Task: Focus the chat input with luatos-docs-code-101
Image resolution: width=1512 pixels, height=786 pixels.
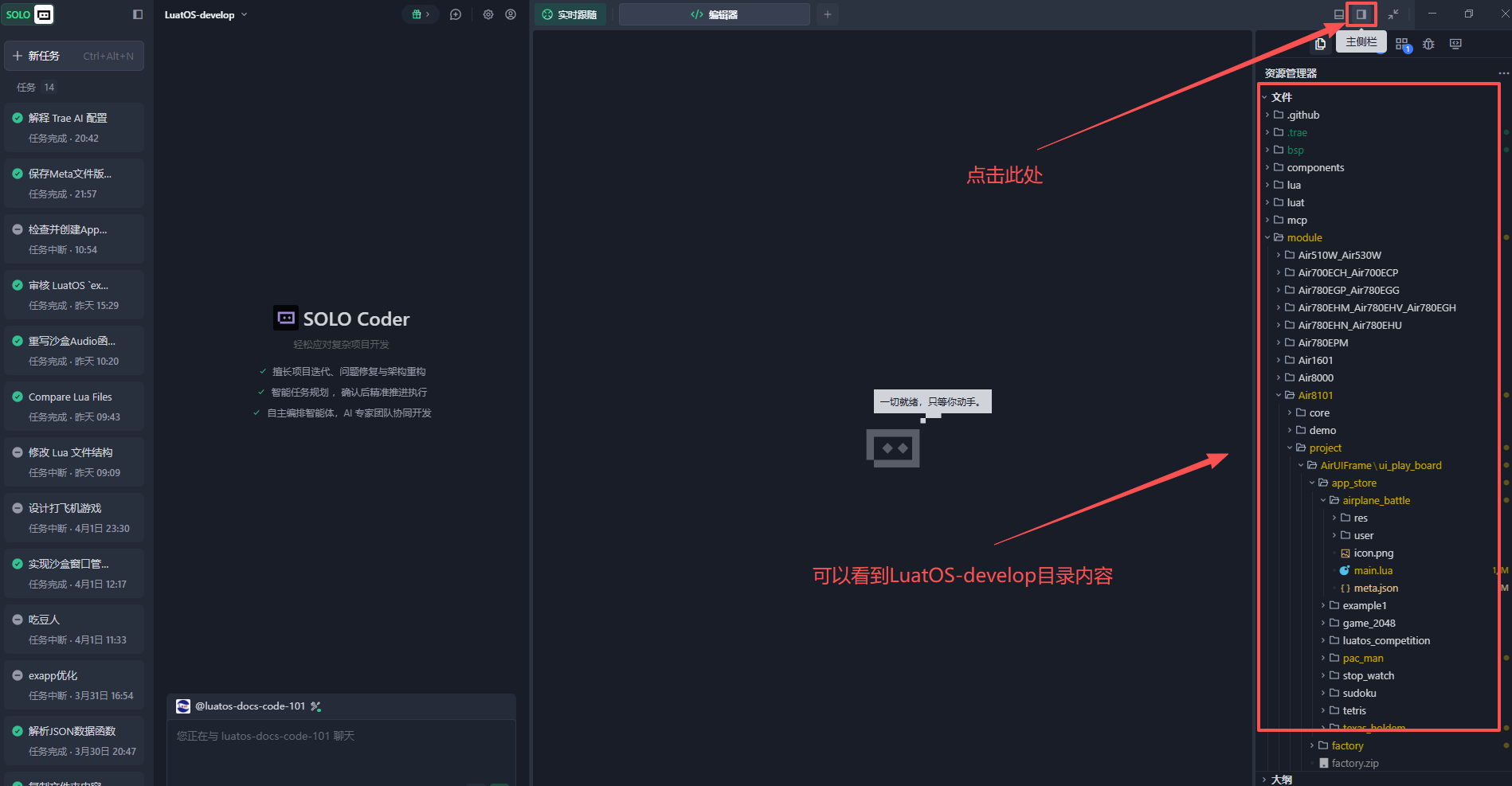Action: click(x=341, y=753)
